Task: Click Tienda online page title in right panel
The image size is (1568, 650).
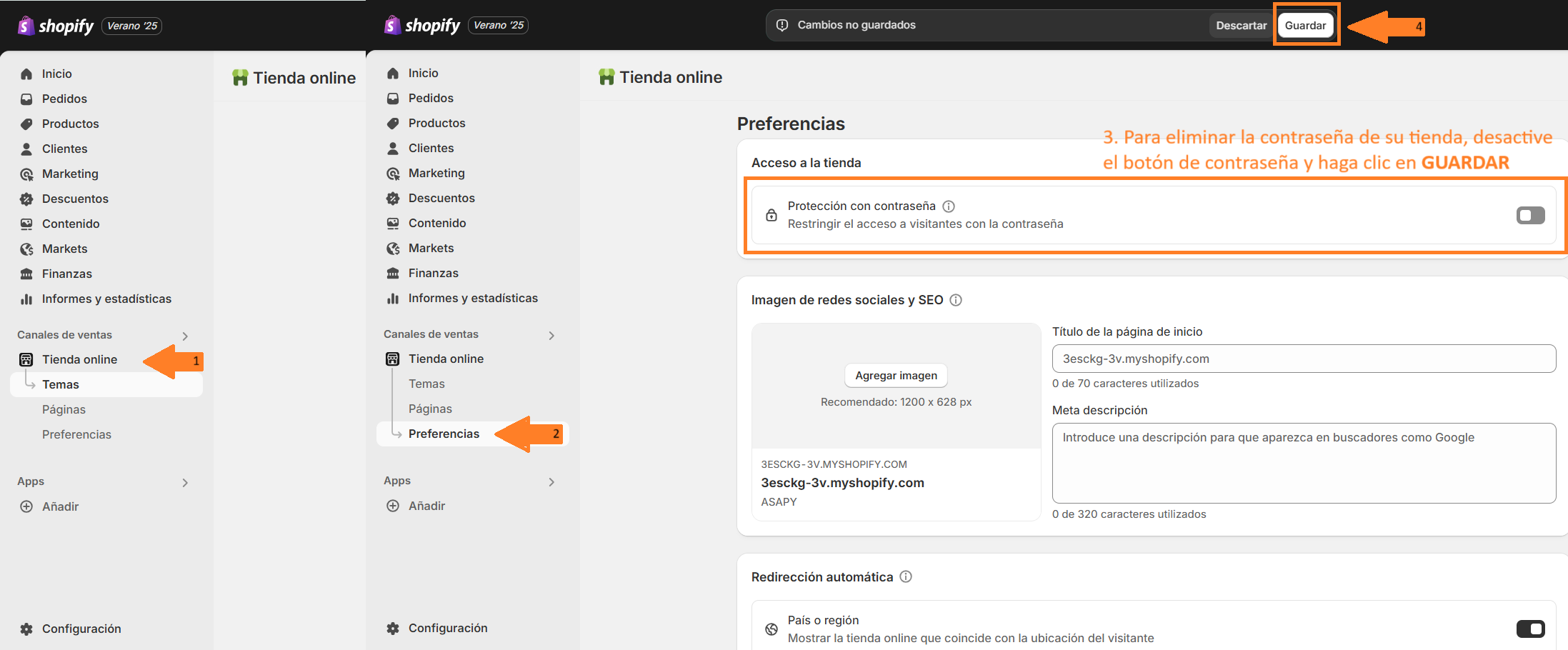Action: pos(671,77)
